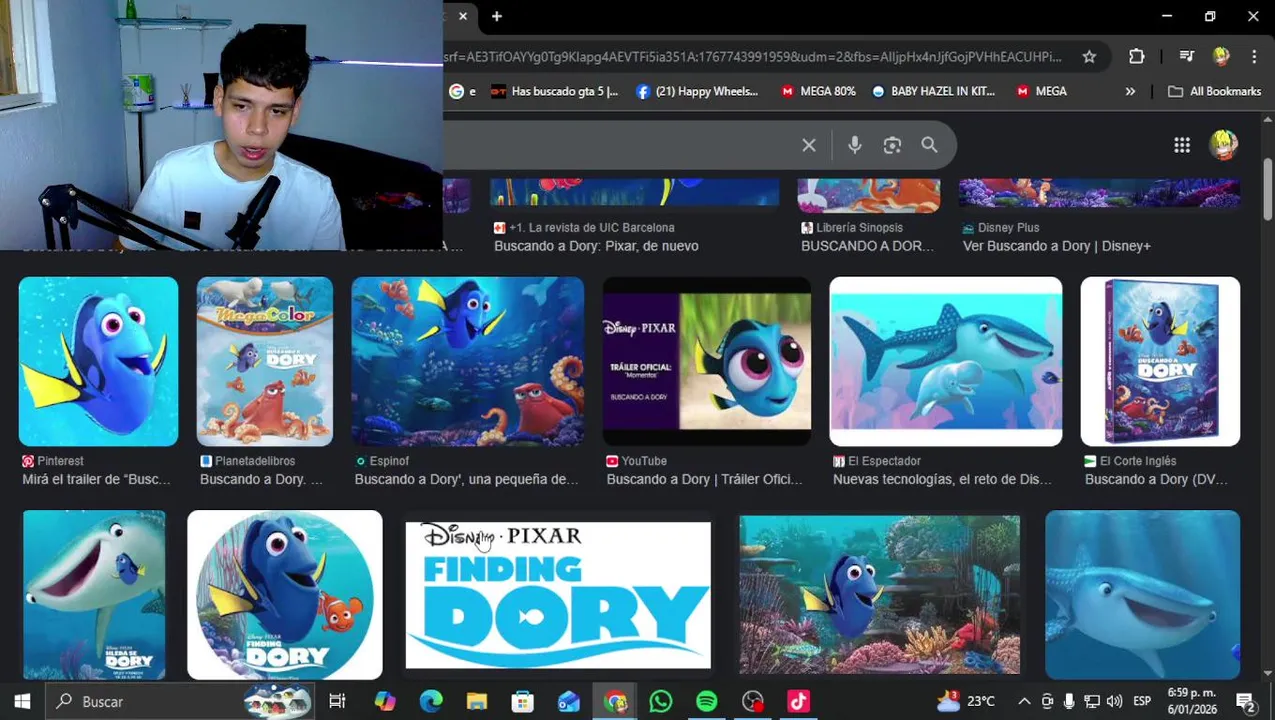
Task: Click the magnifying glass search button
Action: (930, 146)
